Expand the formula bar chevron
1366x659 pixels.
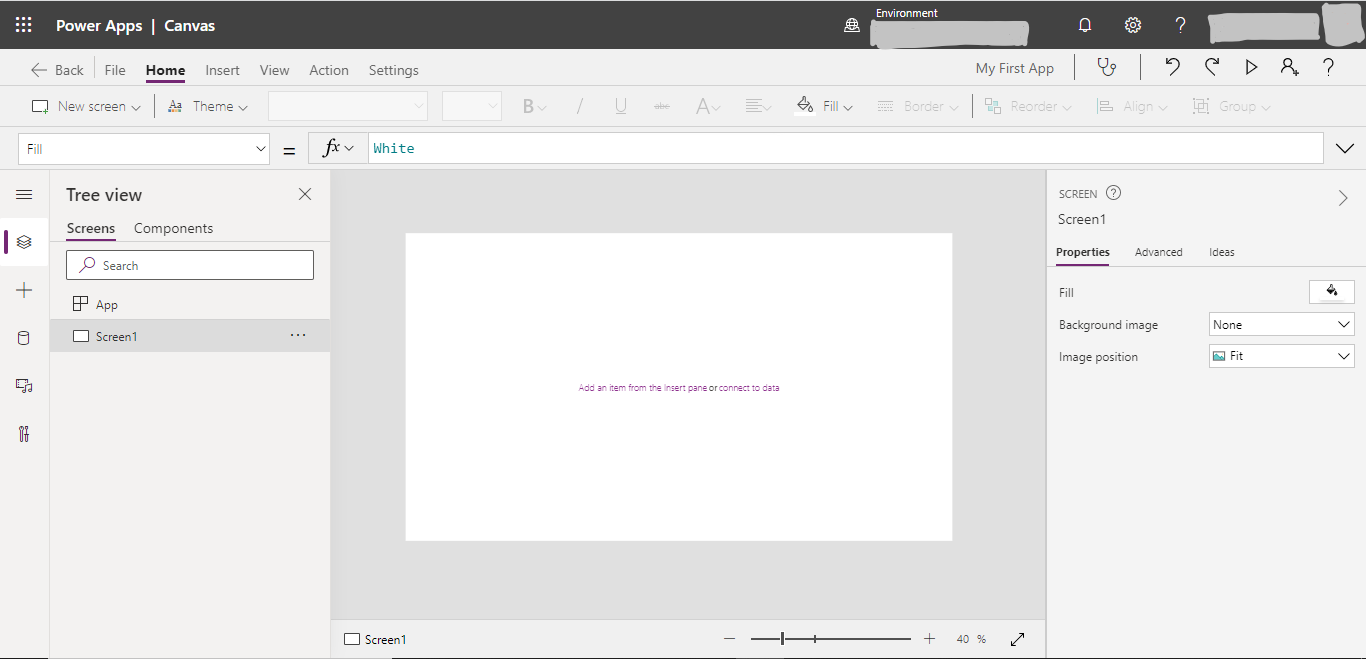[x=1345, y=149]
